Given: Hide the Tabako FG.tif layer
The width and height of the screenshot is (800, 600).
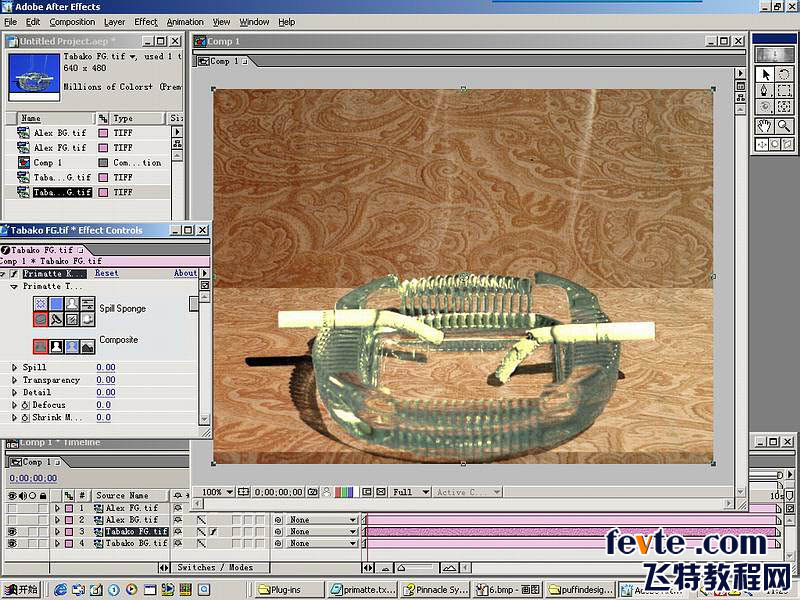Looking at the screenshot, I should pyautogui.click(x=12, y=532).
